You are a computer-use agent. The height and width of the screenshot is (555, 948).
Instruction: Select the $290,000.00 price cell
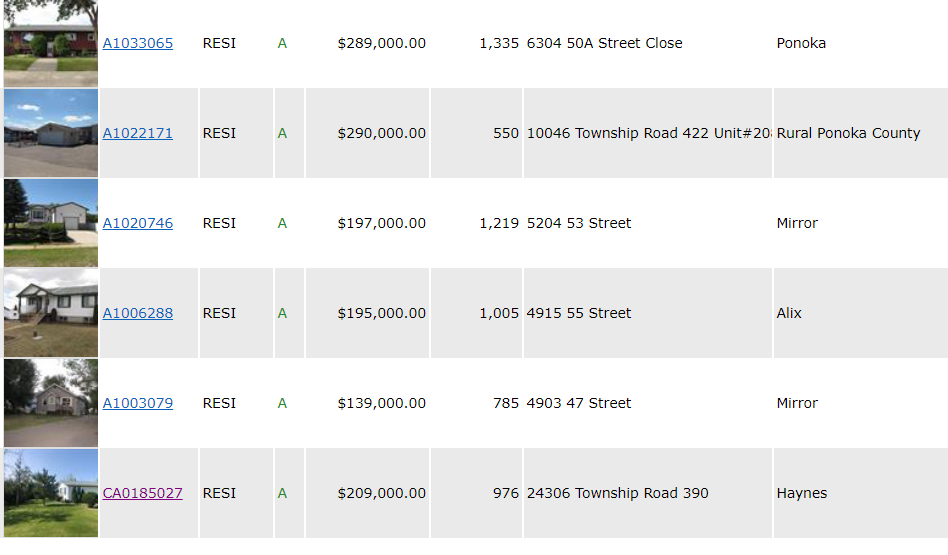pyautogui.click(x=368, y=133)
